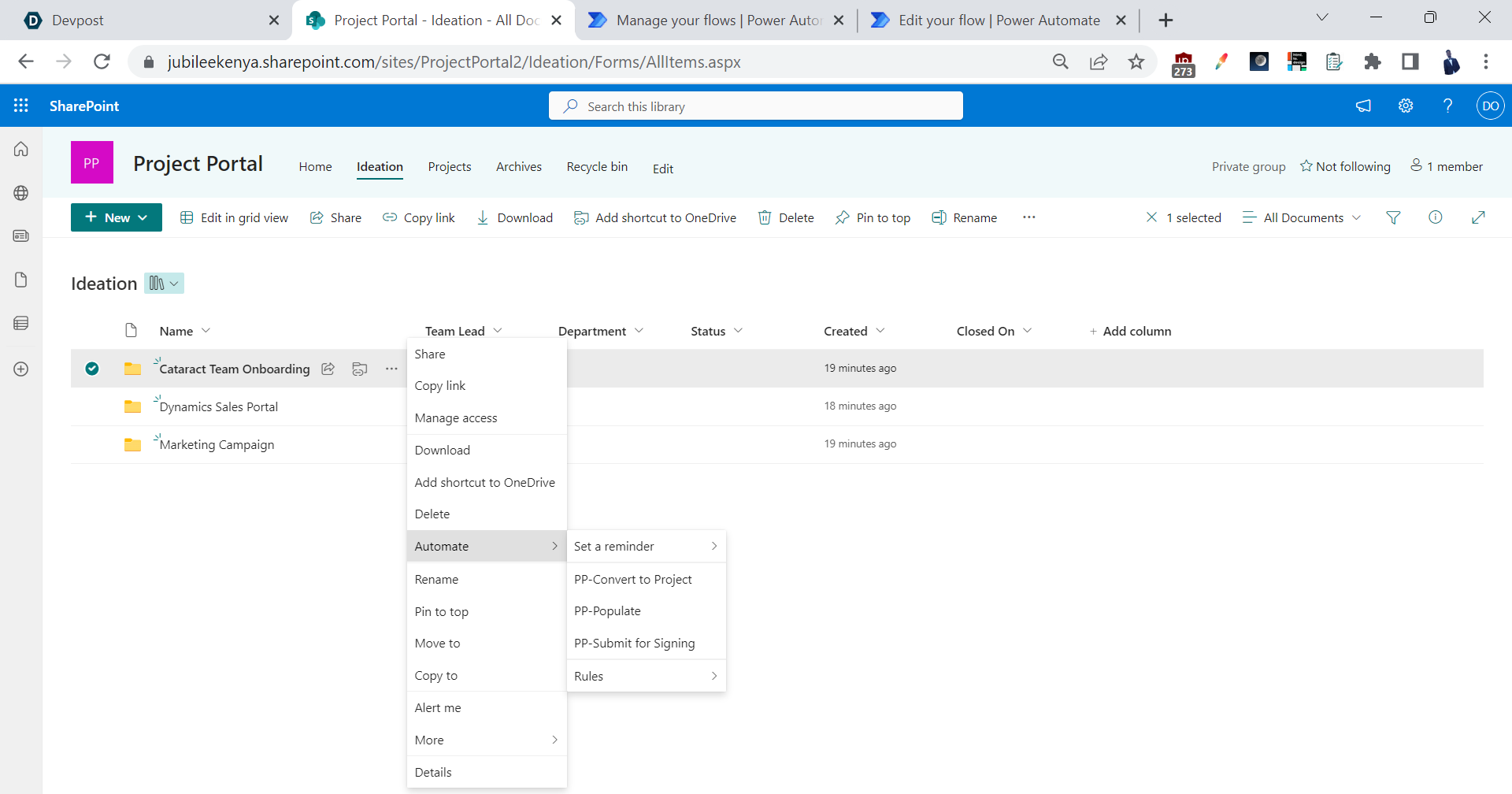Open the settings gear in SharePoint header

1406,106
